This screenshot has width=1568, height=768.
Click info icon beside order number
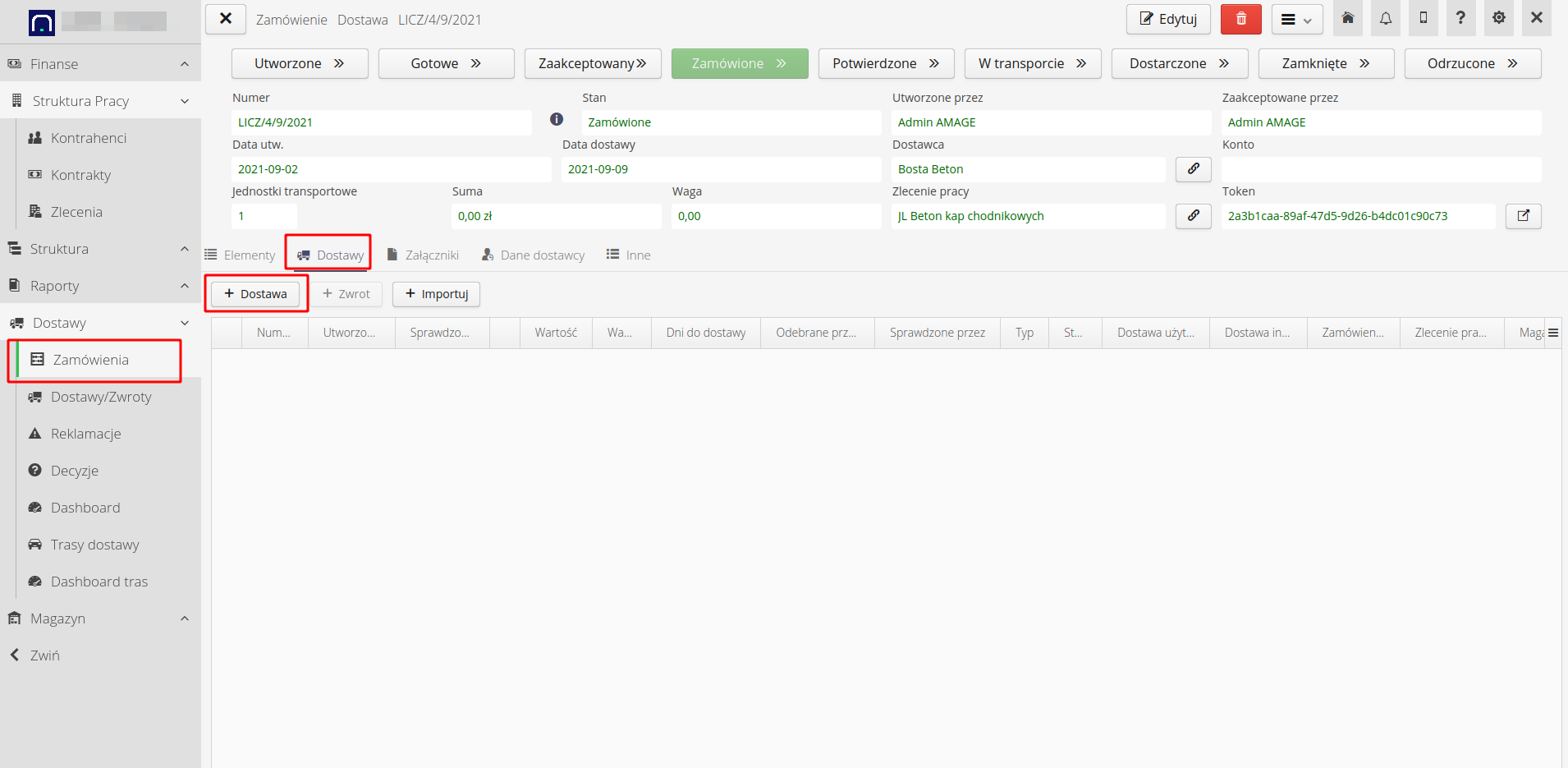point(557,120)
